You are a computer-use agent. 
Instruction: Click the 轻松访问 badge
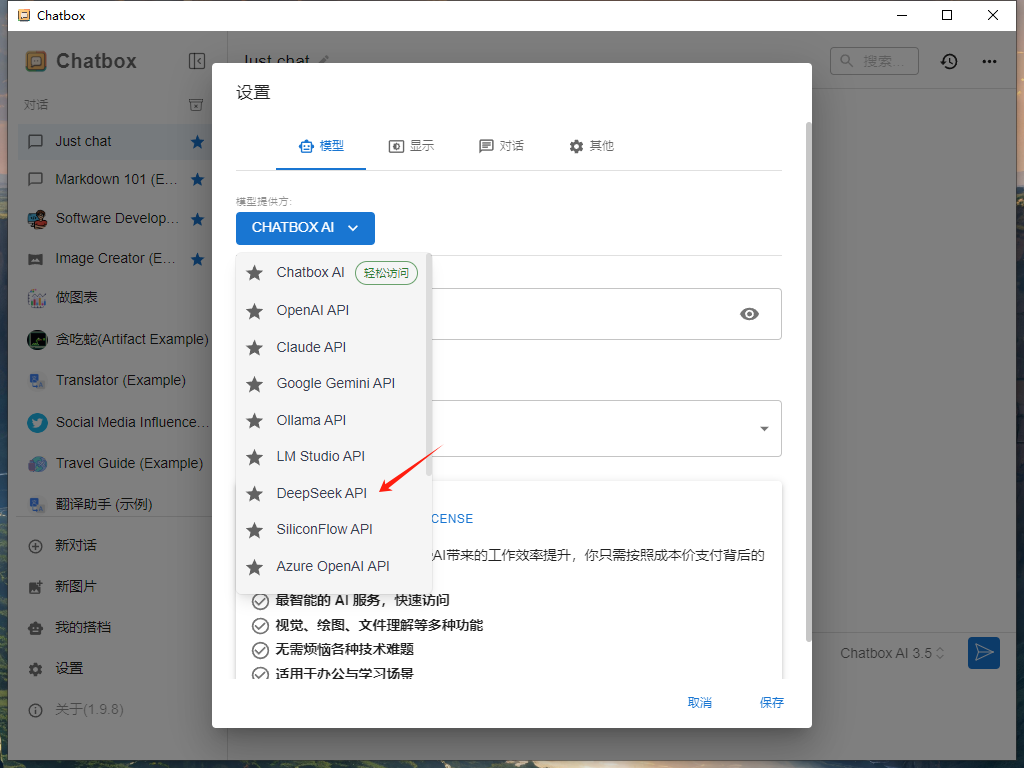click(386, 273)
